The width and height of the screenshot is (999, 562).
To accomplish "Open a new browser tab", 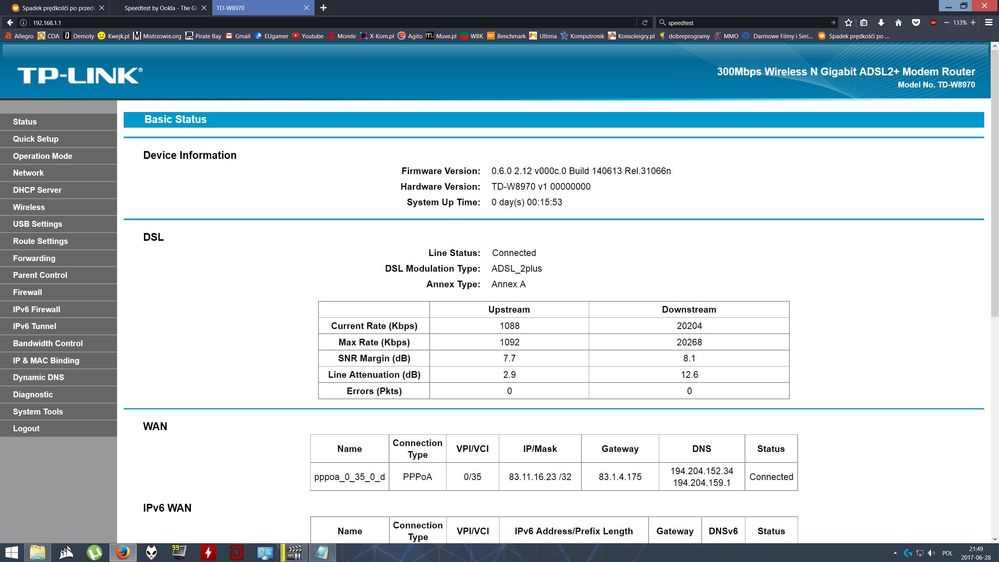I will tap(323, 7).
